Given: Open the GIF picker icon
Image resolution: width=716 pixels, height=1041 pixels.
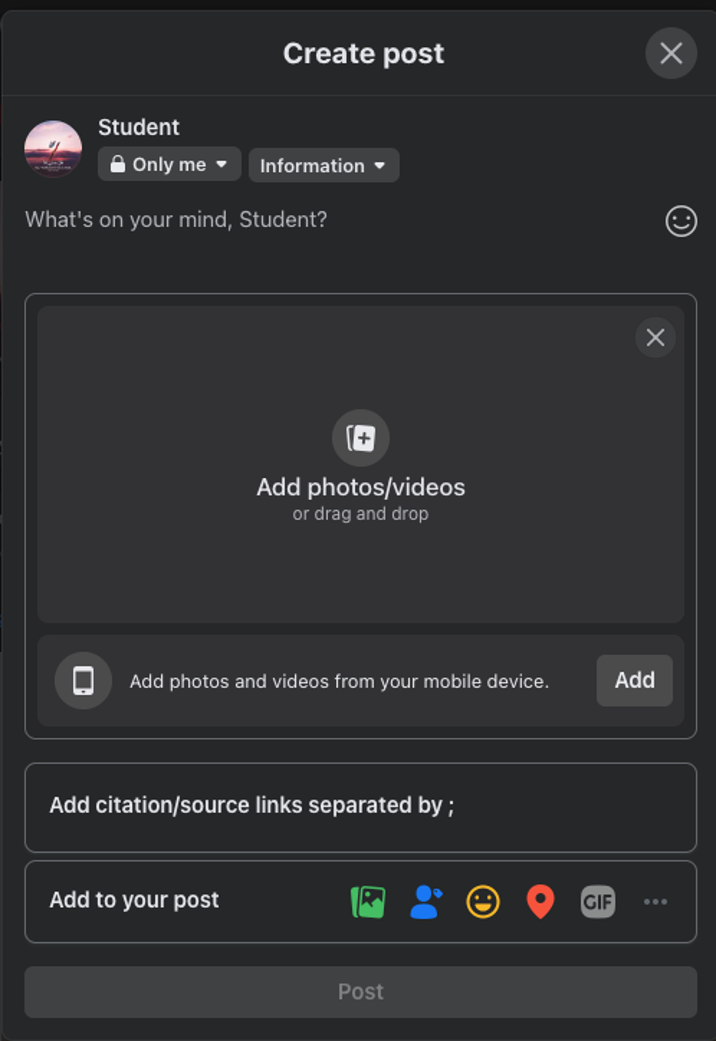Looking at the screenshot, I should pos(598,902).
